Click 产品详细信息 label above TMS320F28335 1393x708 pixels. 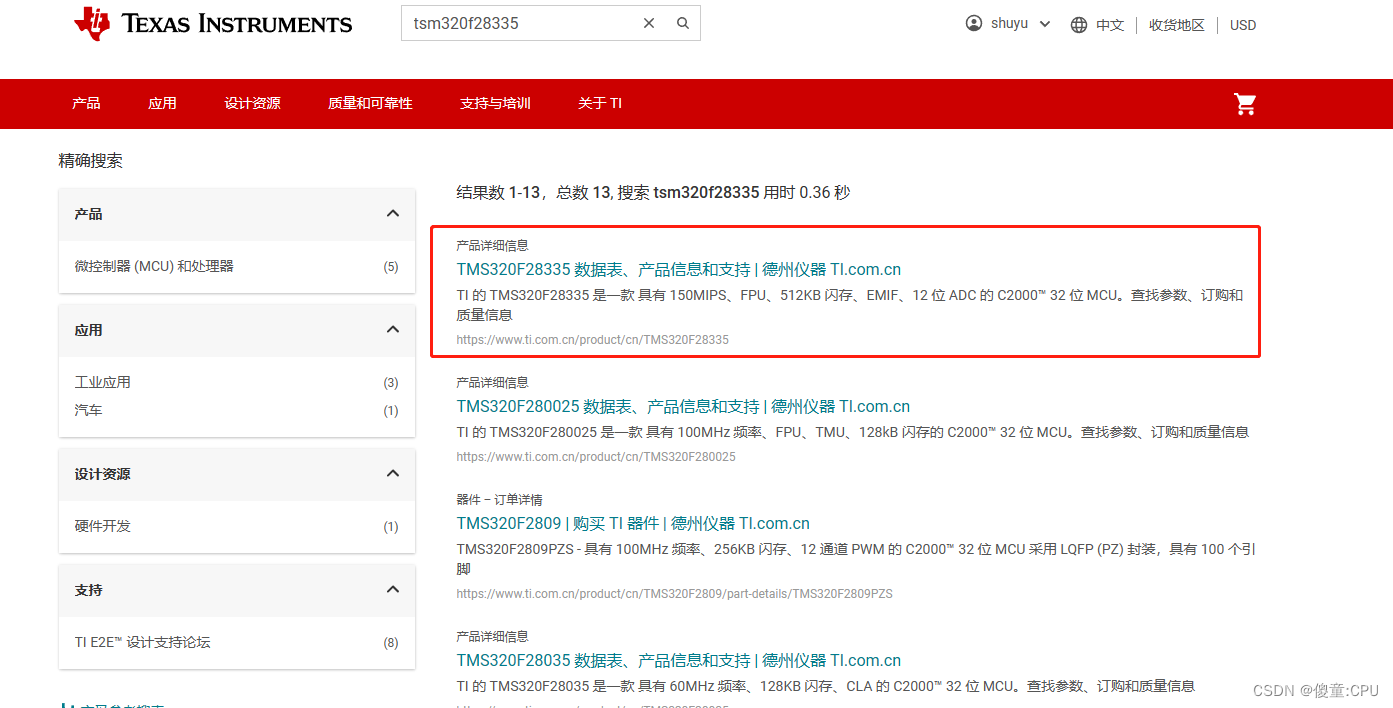(493, 245)
